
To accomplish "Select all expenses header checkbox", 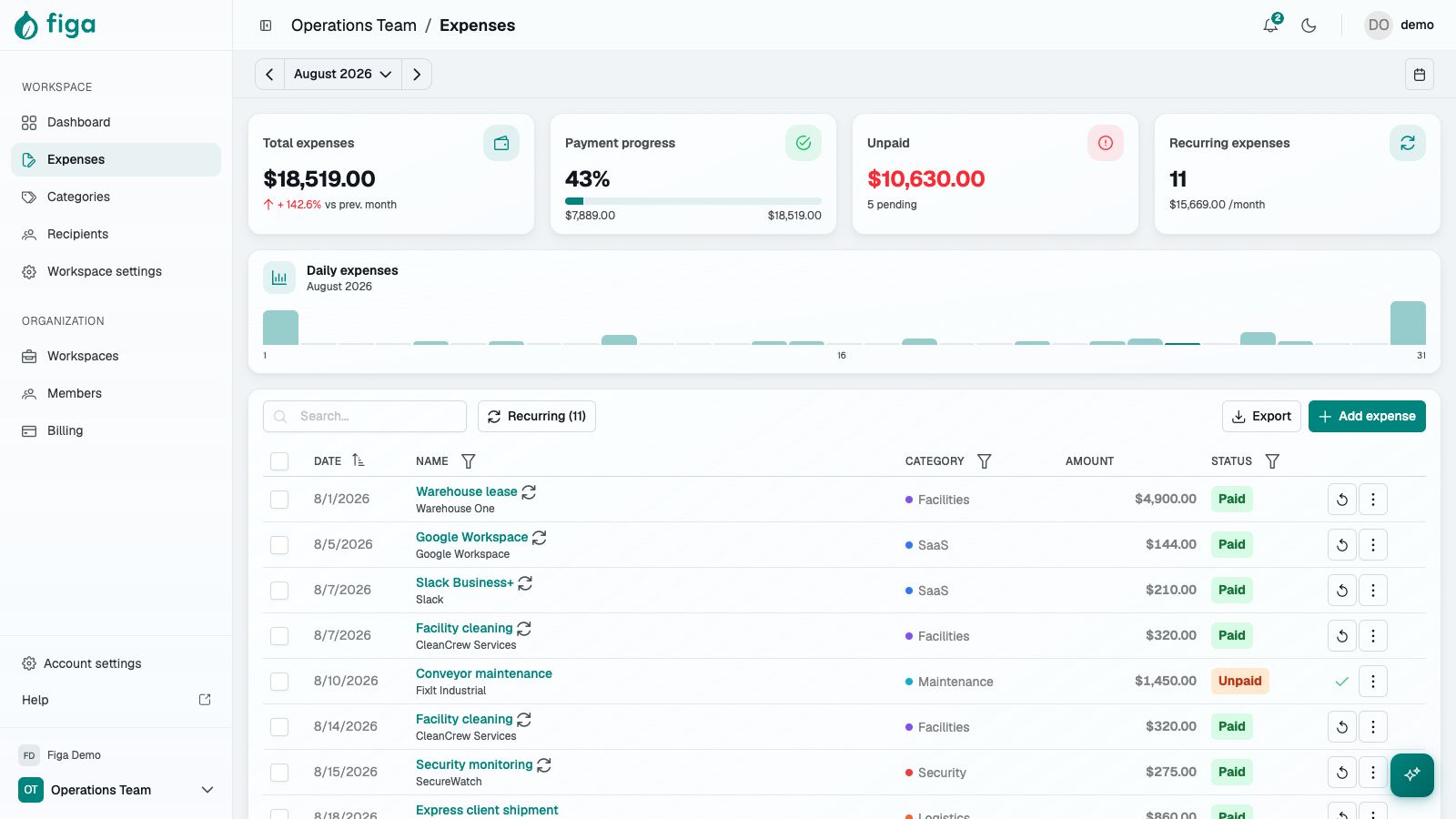I will [279, 461].
